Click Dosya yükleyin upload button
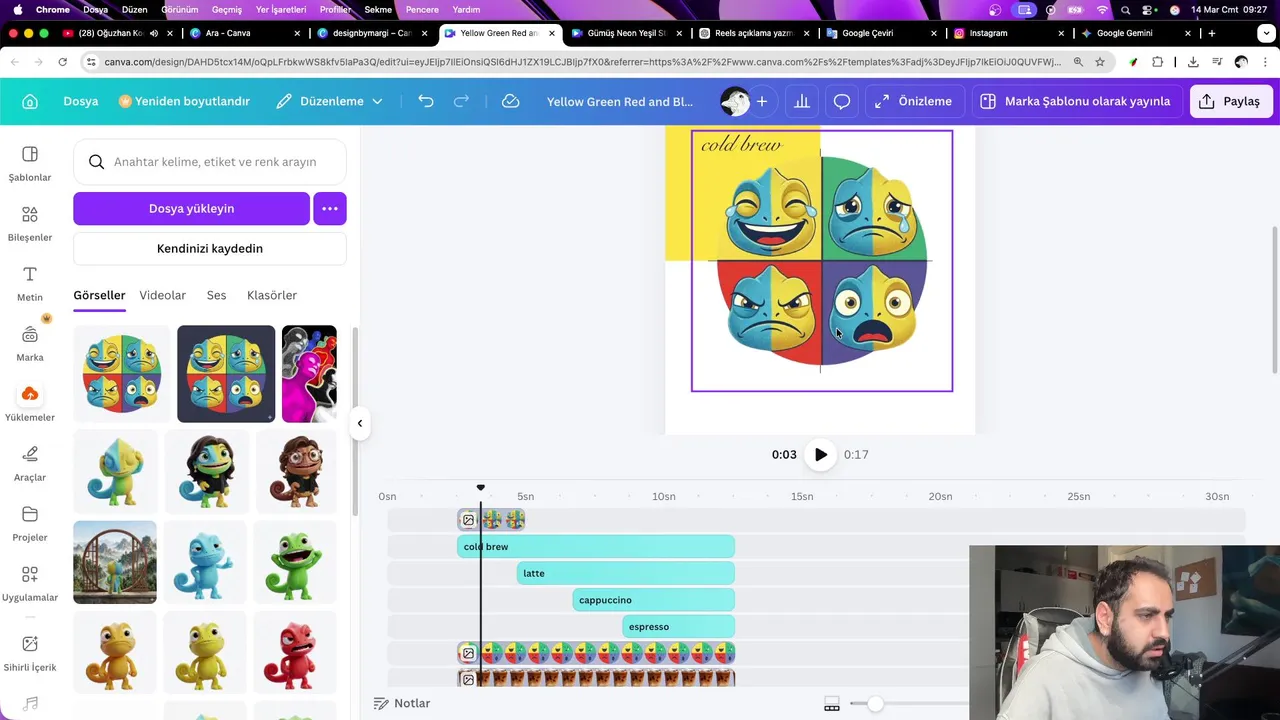1280x720 pixels. (x=191, y=208)
